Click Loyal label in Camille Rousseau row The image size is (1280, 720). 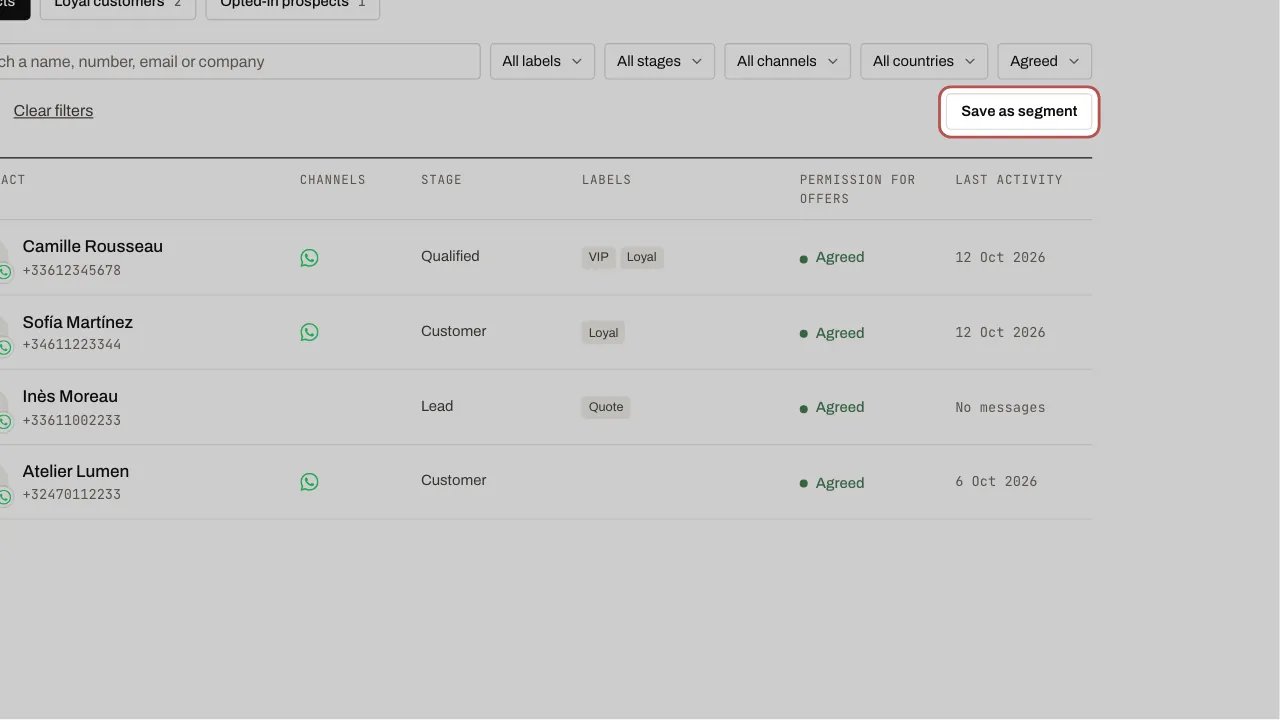point(642,257)
